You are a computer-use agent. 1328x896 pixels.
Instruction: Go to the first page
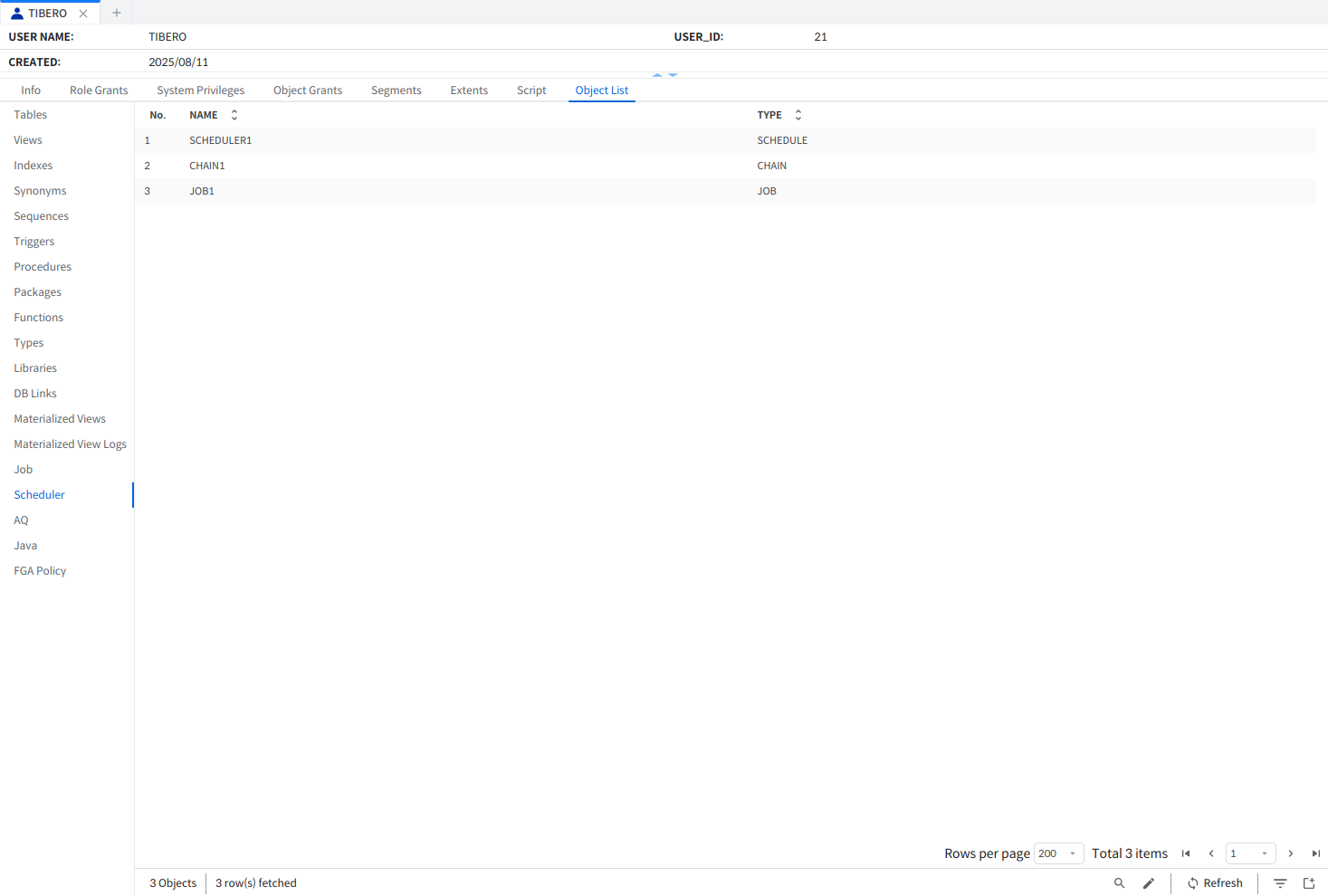pyautogui.click(x=1186, y=853)
